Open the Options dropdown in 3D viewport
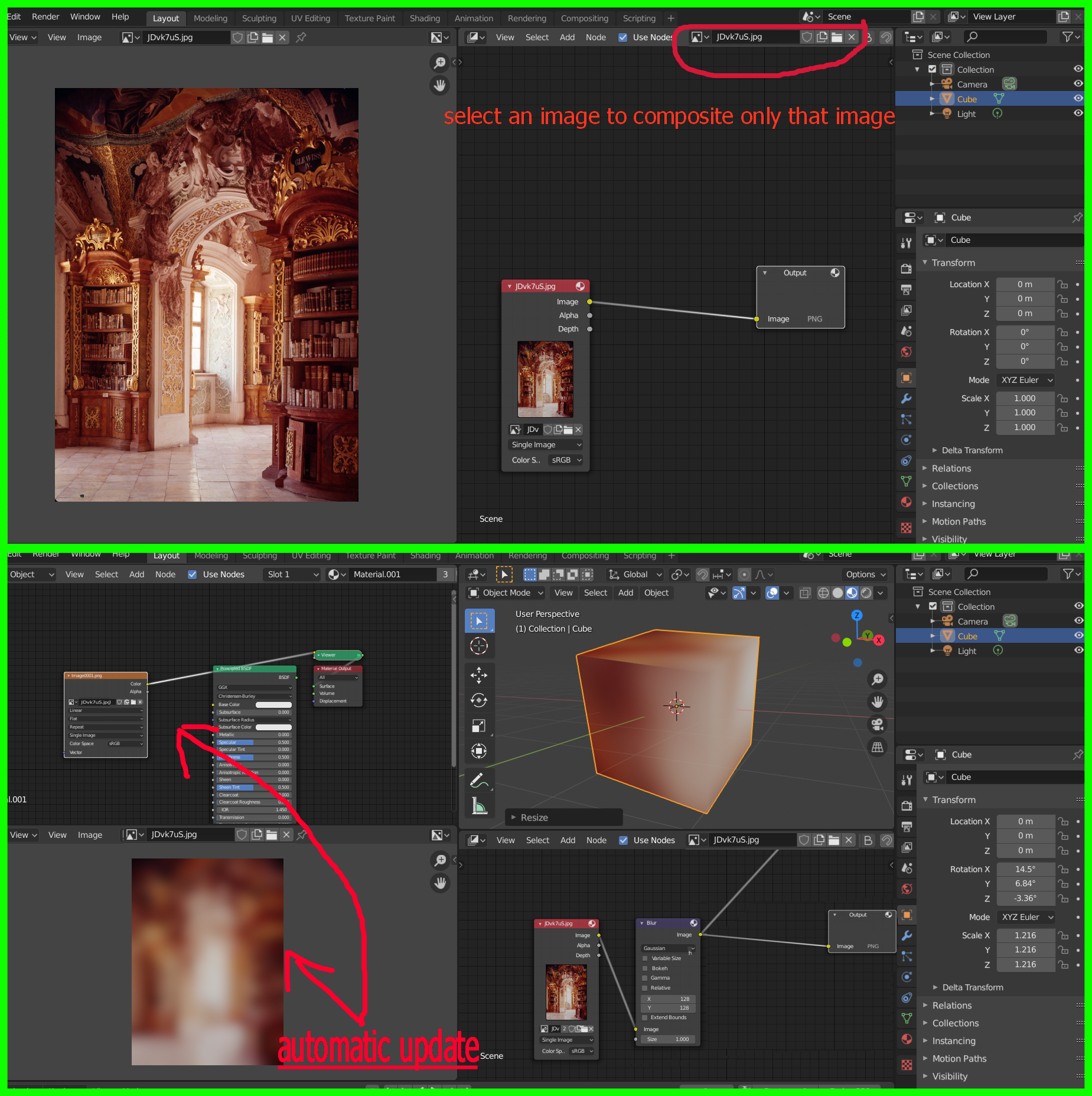 [865, 574]
